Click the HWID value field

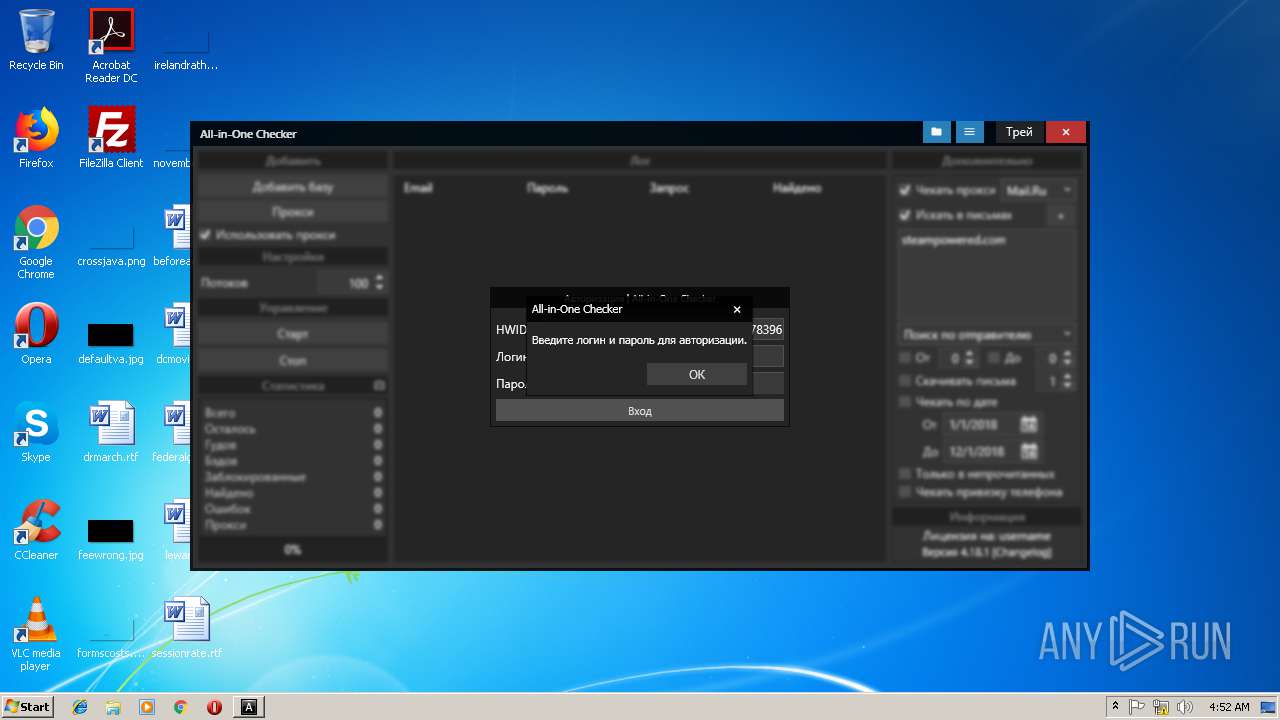[767, 329]
